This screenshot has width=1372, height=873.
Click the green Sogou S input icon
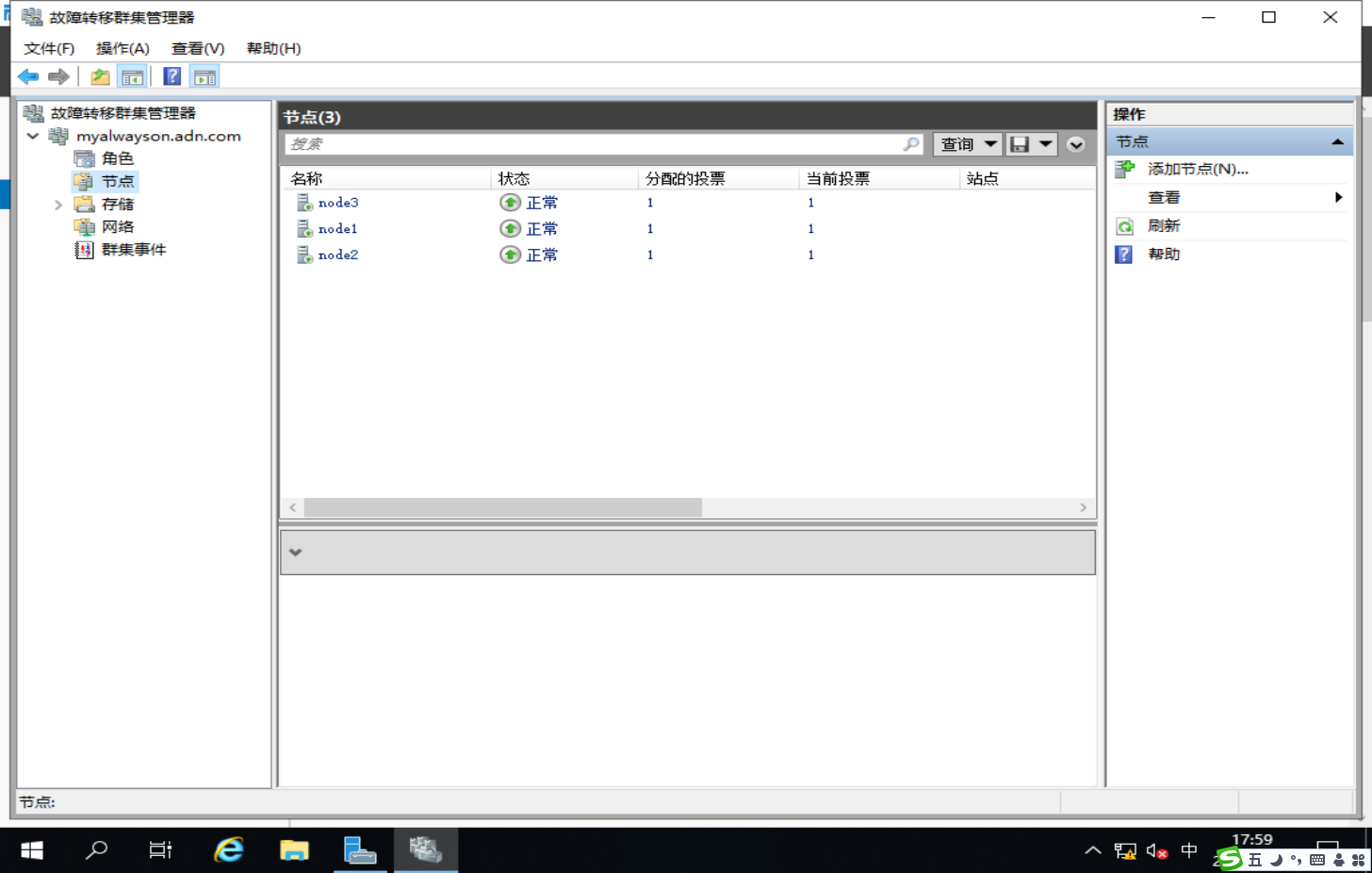[x=1230, y=859]
